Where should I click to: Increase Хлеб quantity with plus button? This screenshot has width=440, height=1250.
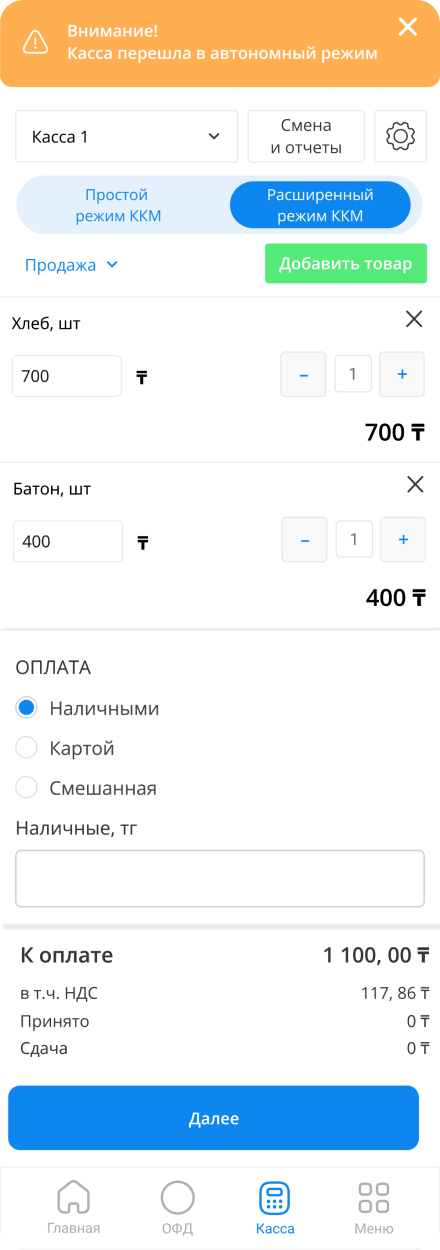(x=403, y=374)
